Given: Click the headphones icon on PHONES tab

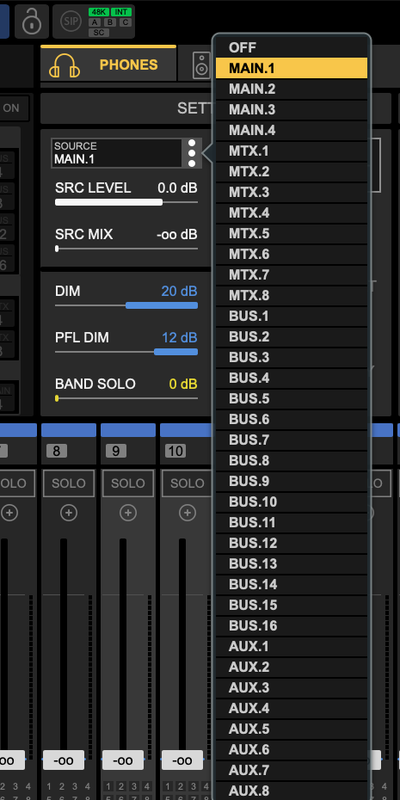Looking at the screenshot, I should click(64, 65).
